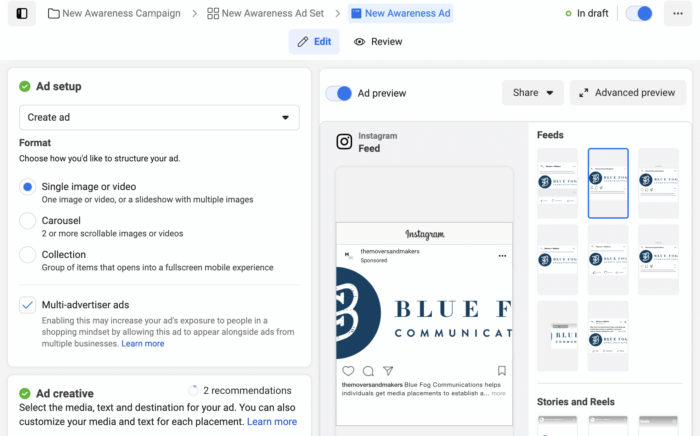The height and width of the screenshot is (436, 700).
Task: Open the three-dot more options menu in the header
Action: pos(678,13)
